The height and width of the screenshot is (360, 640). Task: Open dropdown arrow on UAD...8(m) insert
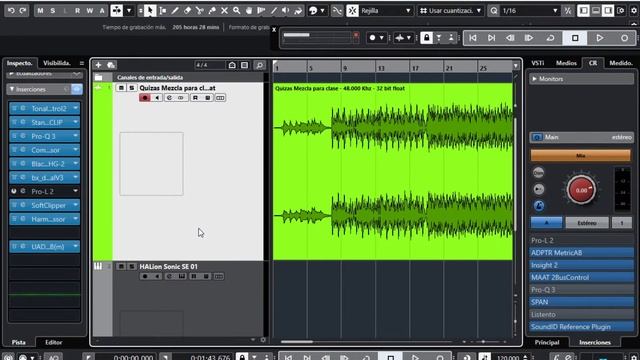point(76,246)
